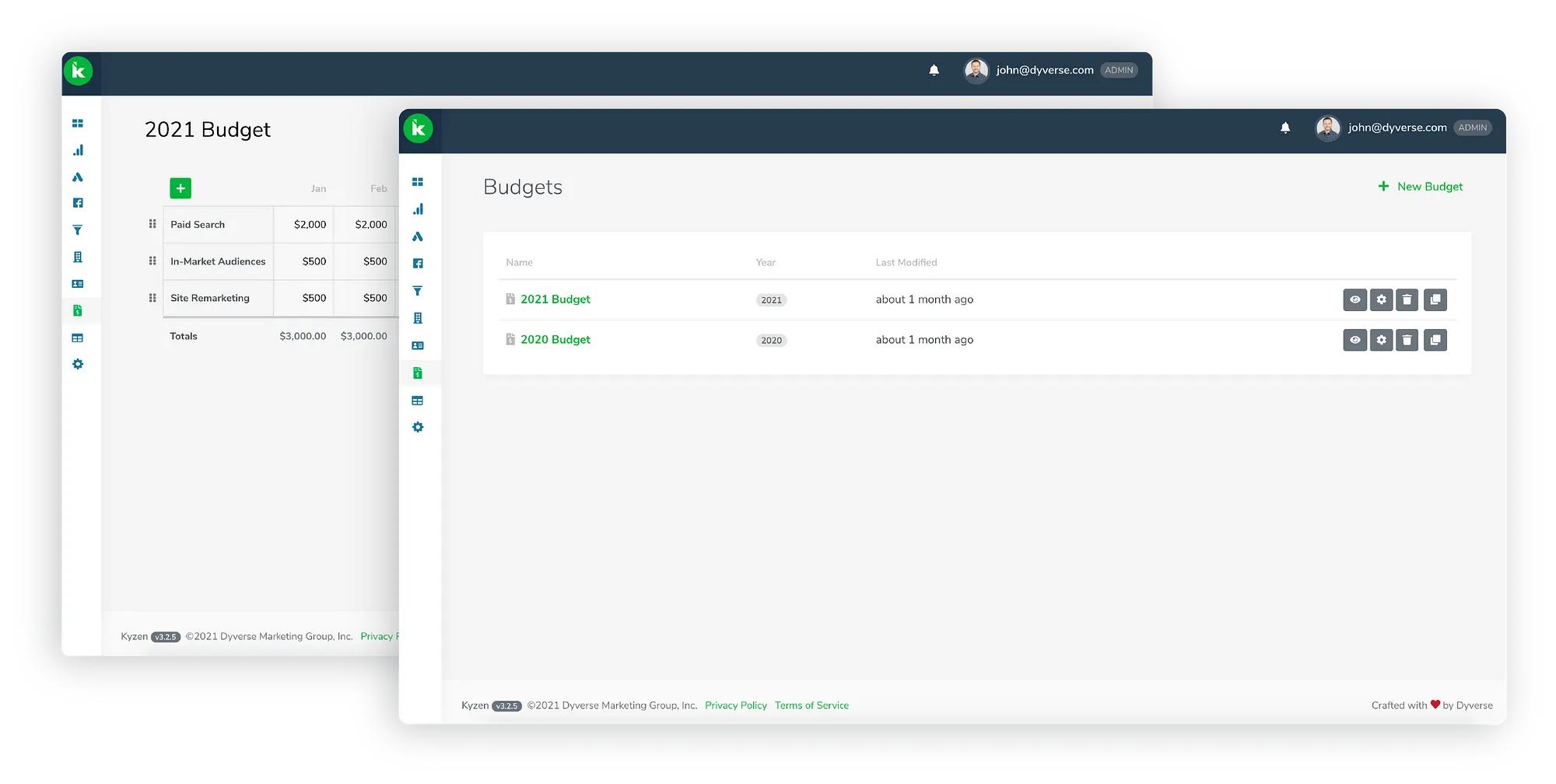Viewport: 1556px width, 784px height.
Task: Open the Privacy Policy footer link
Action: click(x=735, y=705)
